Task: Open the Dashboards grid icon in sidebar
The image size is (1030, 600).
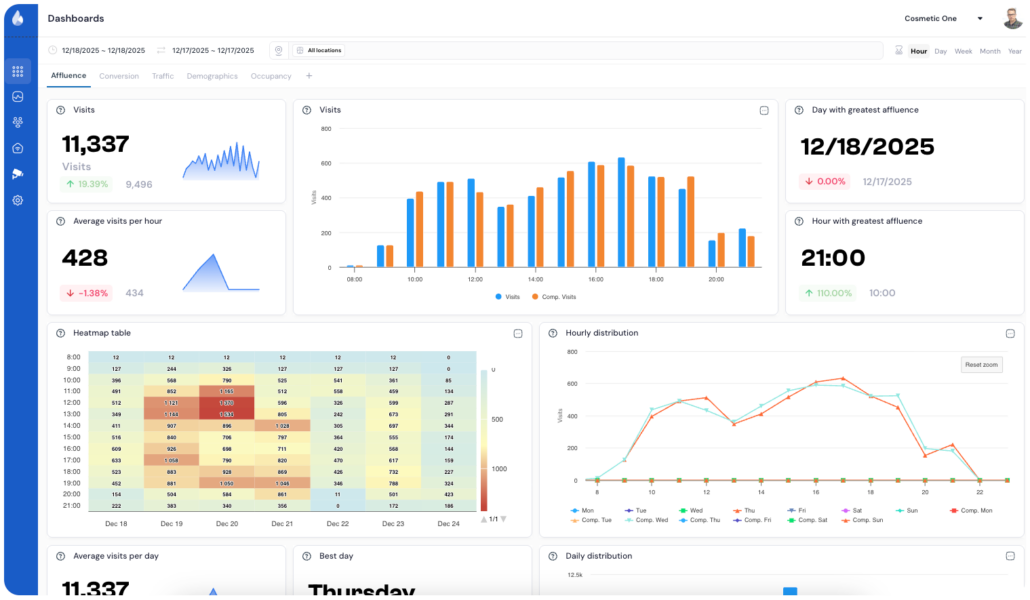Action: [x=17, y=72]
